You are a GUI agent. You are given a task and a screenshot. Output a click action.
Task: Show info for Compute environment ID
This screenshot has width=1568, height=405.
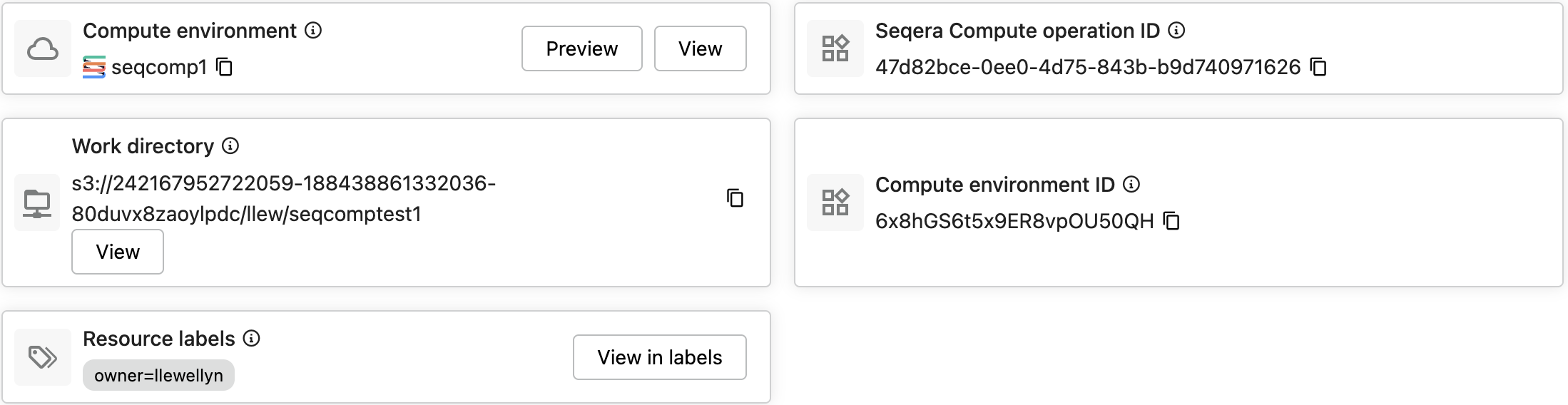click(1131, 185)
